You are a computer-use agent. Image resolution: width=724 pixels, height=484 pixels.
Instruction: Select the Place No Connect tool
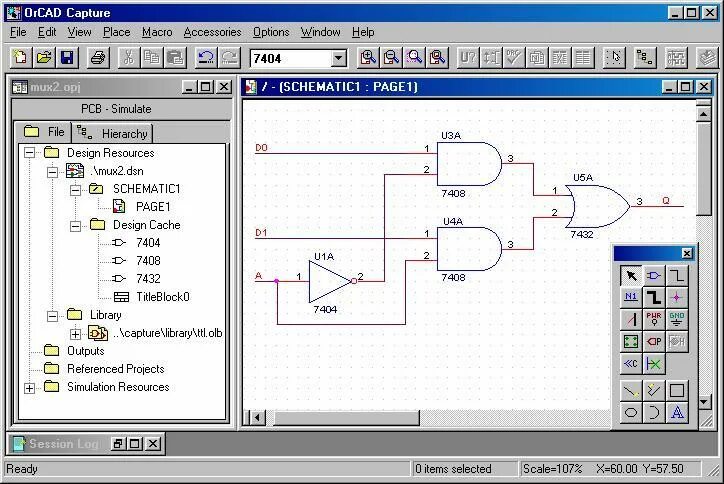tap(654, 363)
